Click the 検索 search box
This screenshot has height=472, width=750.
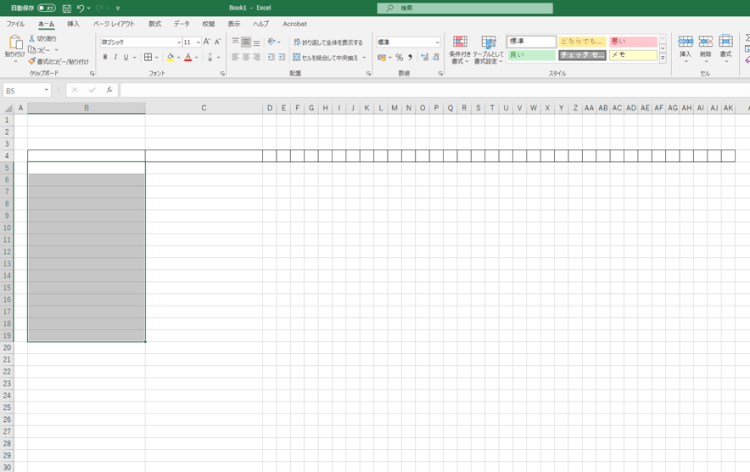(465, 7)
